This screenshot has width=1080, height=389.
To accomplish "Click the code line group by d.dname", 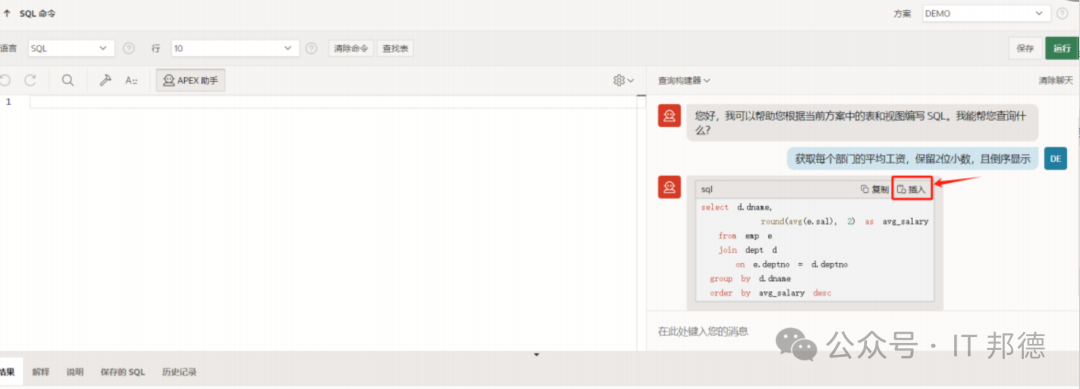I will pyautogui.click(x=750, y=278).
